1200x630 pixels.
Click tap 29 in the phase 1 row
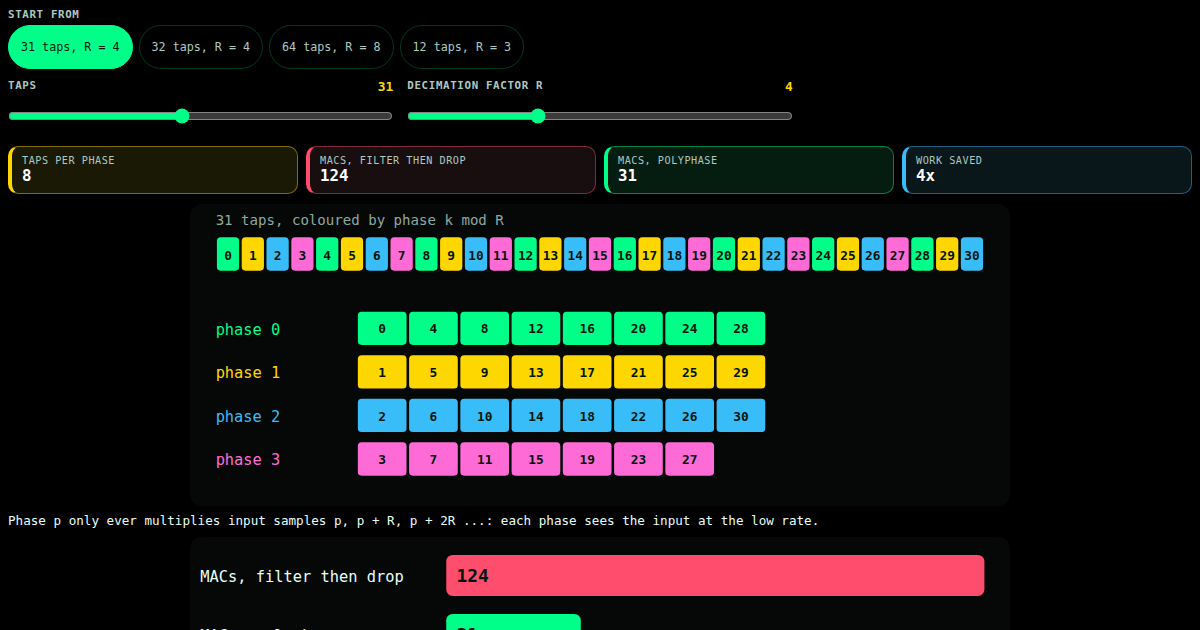(x=741, y=372)
